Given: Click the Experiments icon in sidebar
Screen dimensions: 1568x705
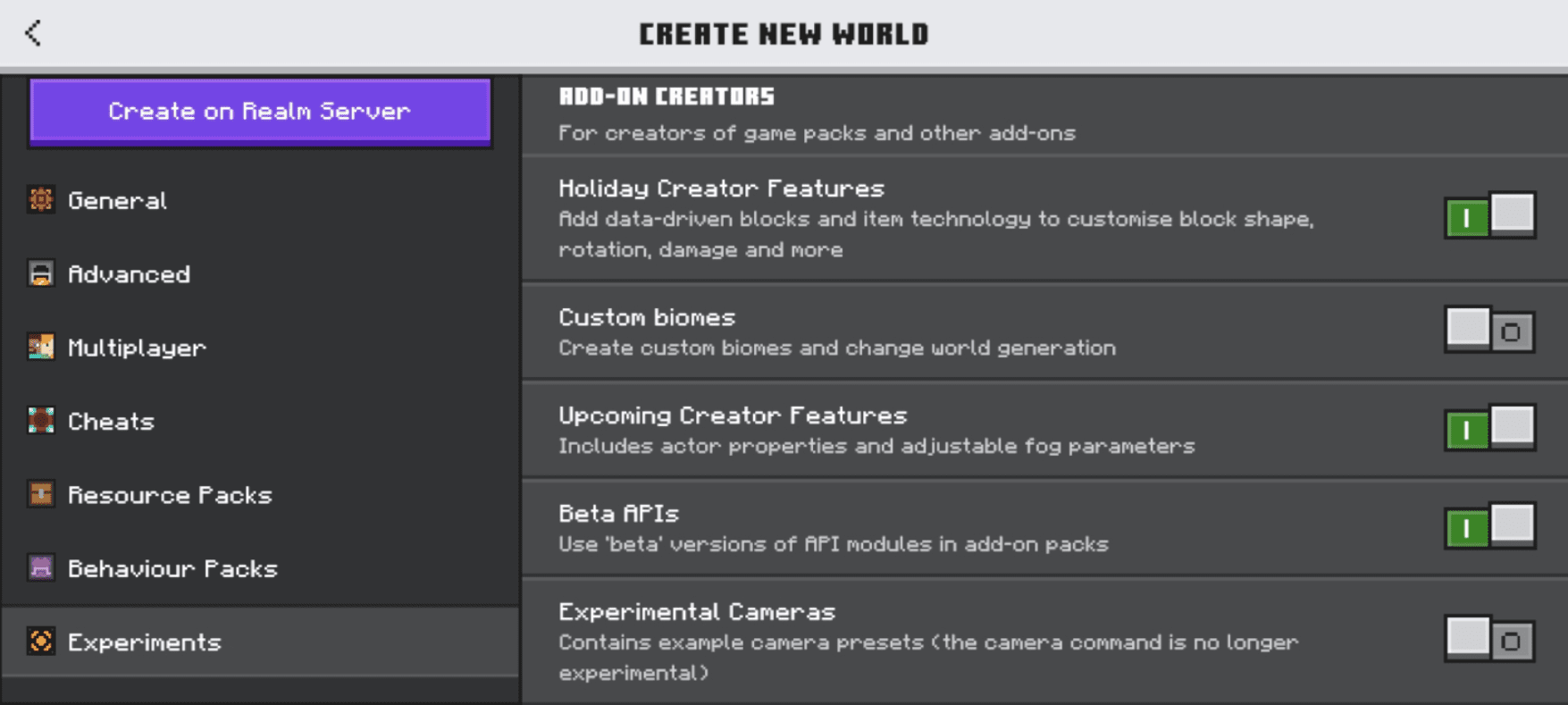Looking at the screenshot, I should pos(40,641).
